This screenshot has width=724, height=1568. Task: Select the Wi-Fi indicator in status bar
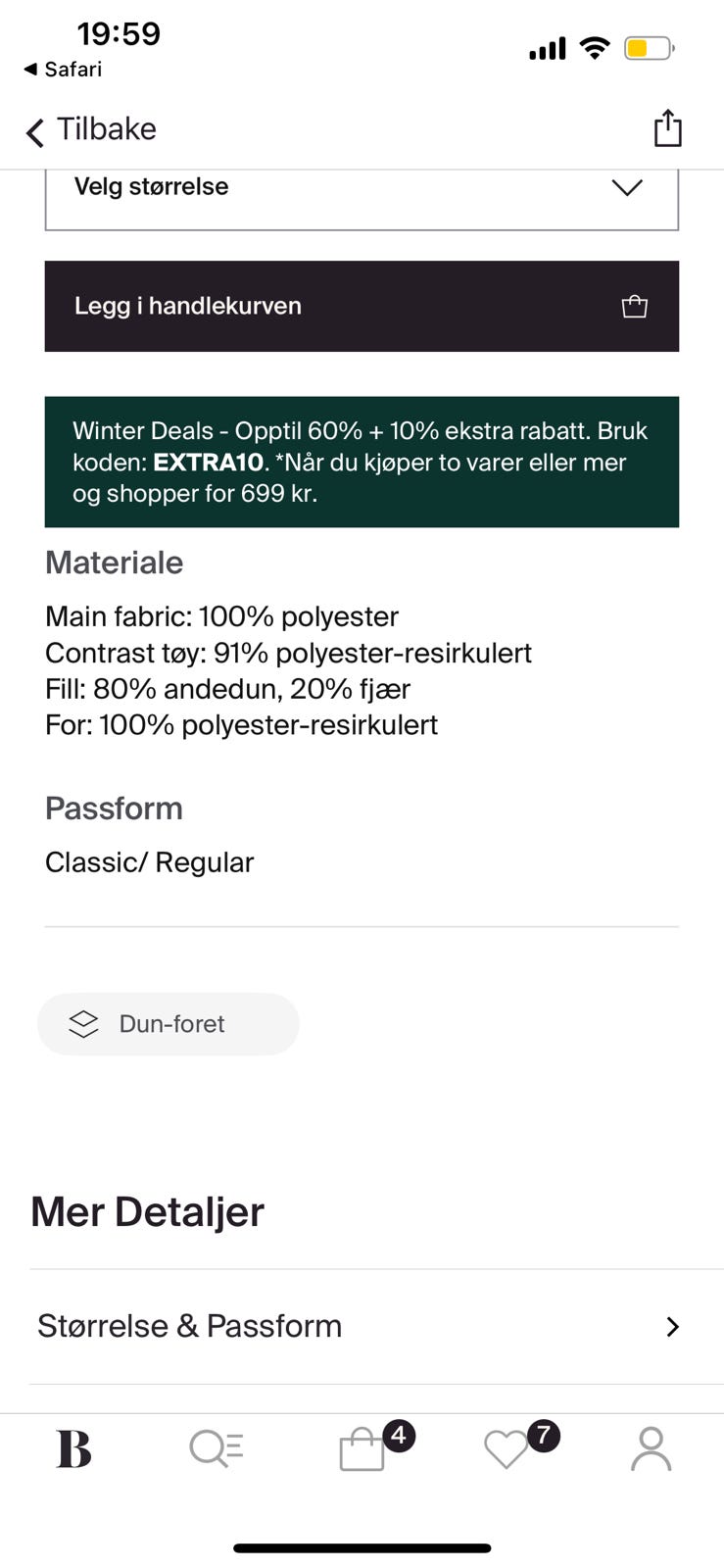point(594,47)
